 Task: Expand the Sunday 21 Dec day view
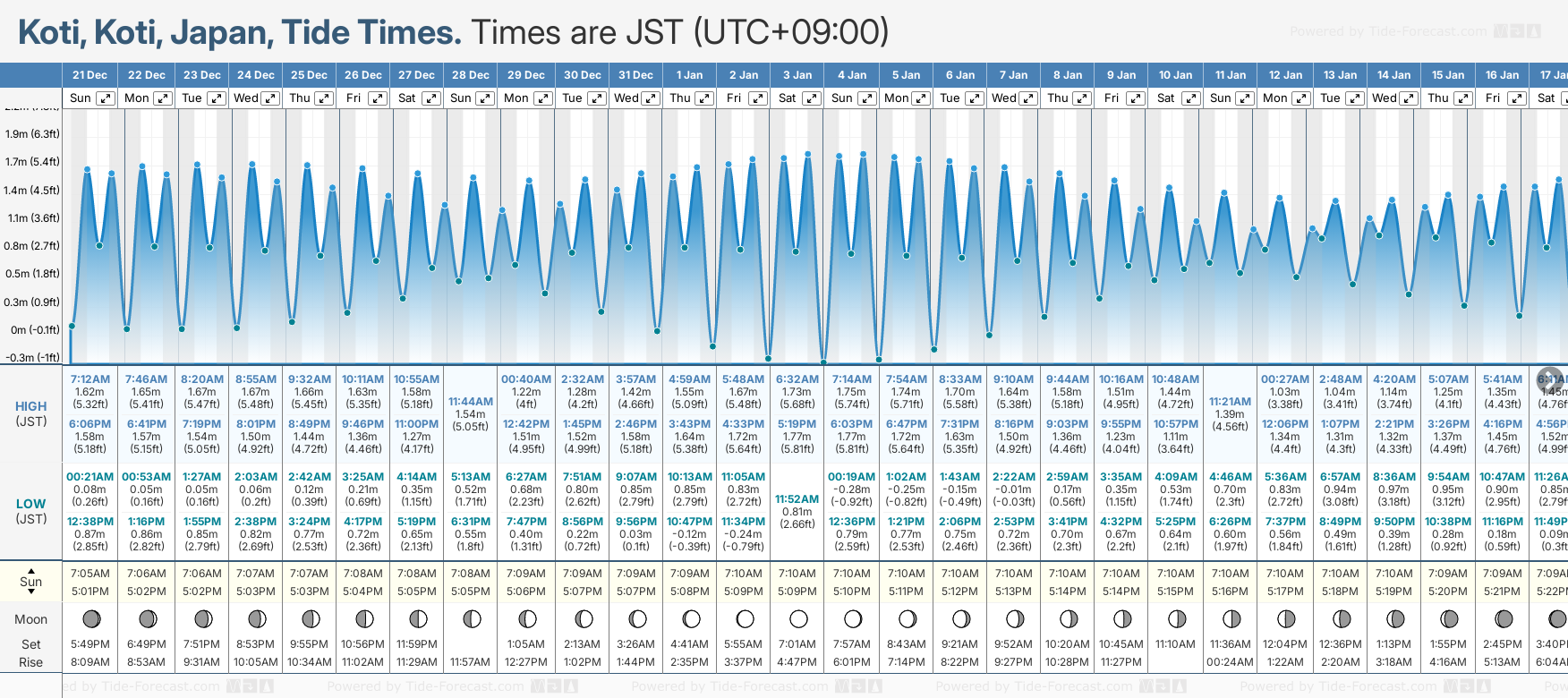point(106,98)
